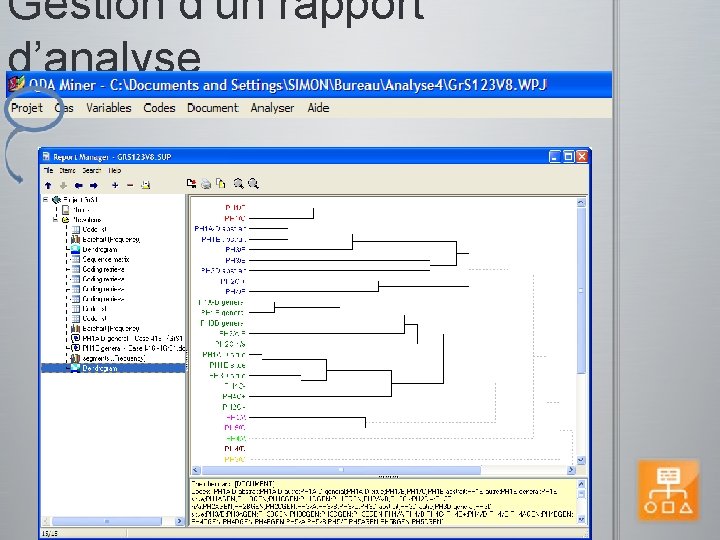Screen dimensions: 720x540
Task: Click the copy to clipboard icon
Action: point(221,184)
